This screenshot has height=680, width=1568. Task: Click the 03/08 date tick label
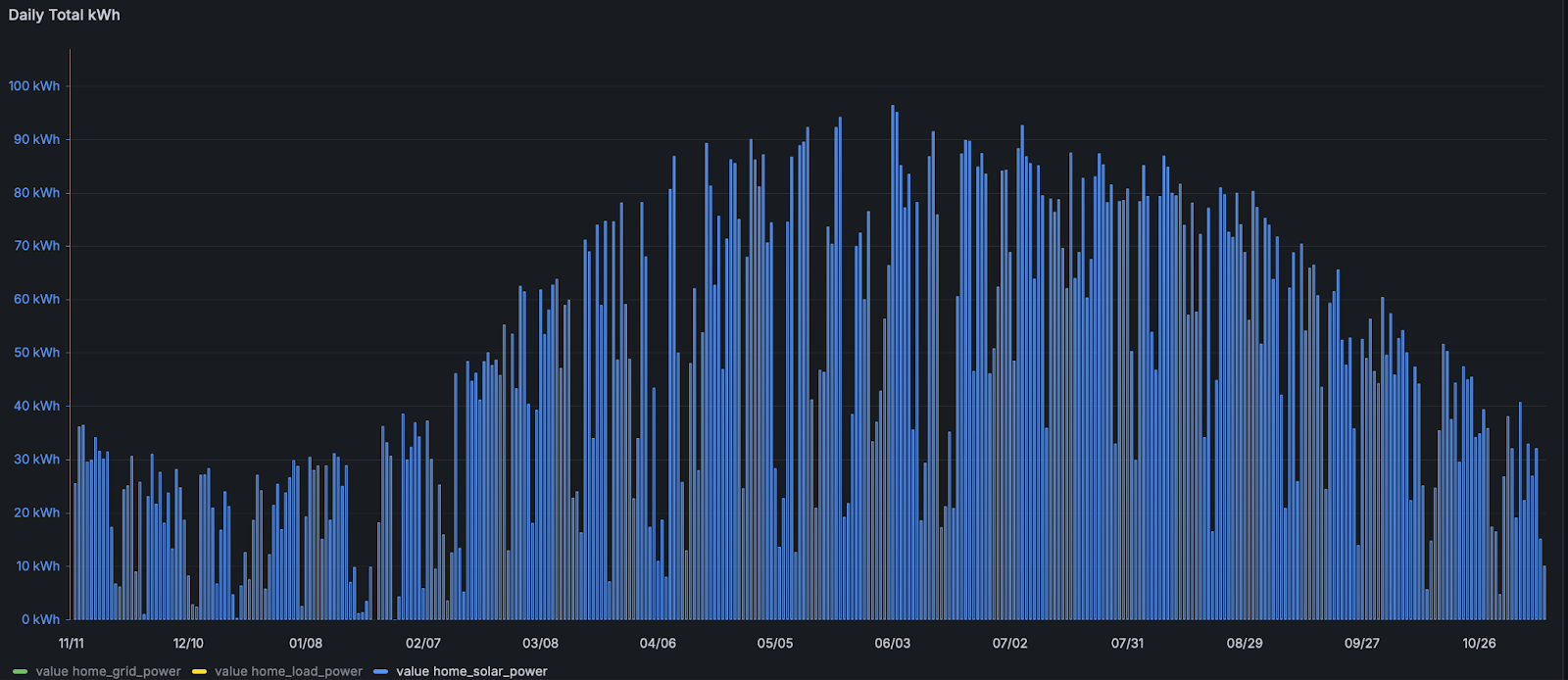coord(540,644)
